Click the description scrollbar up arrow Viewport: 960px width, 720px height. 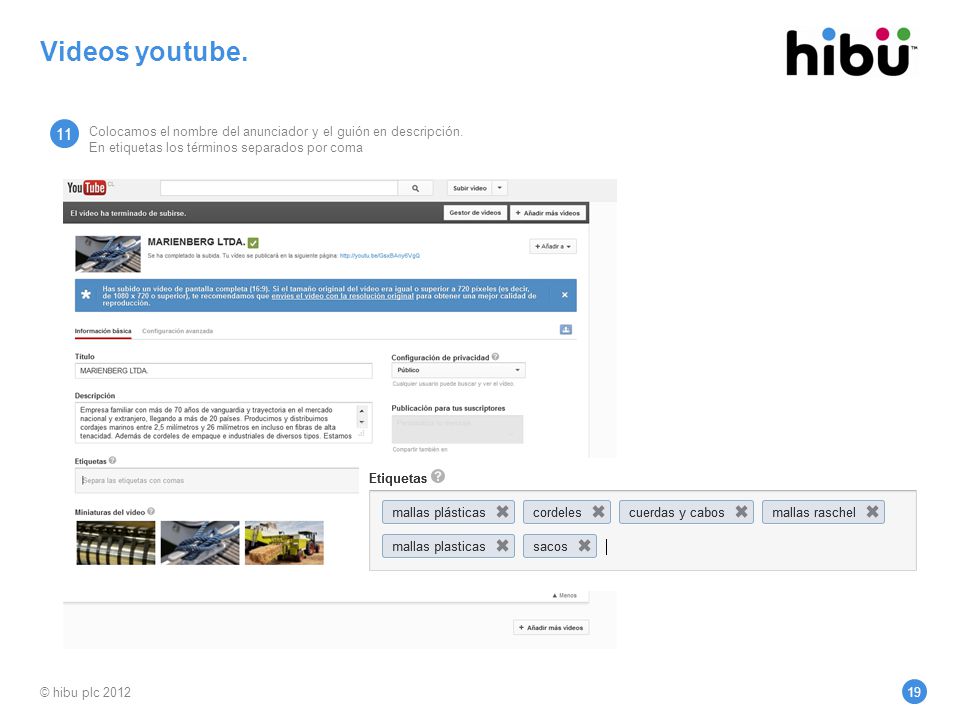[362, 411]
